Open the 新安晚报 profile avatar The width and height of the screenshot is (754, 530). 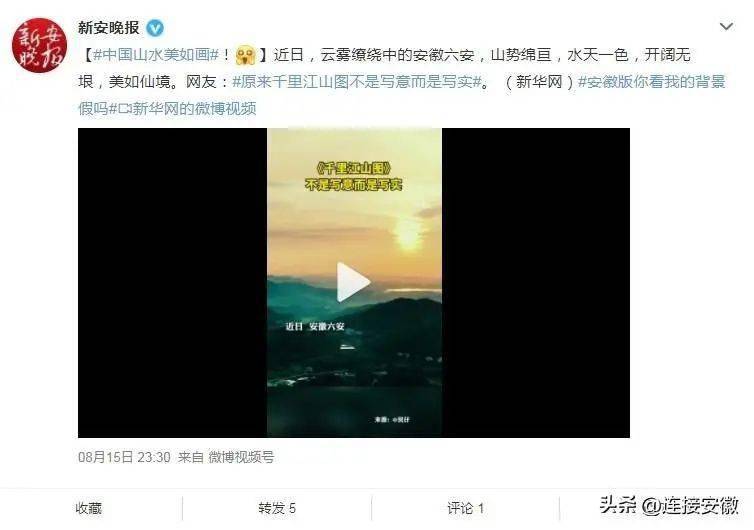39,45
